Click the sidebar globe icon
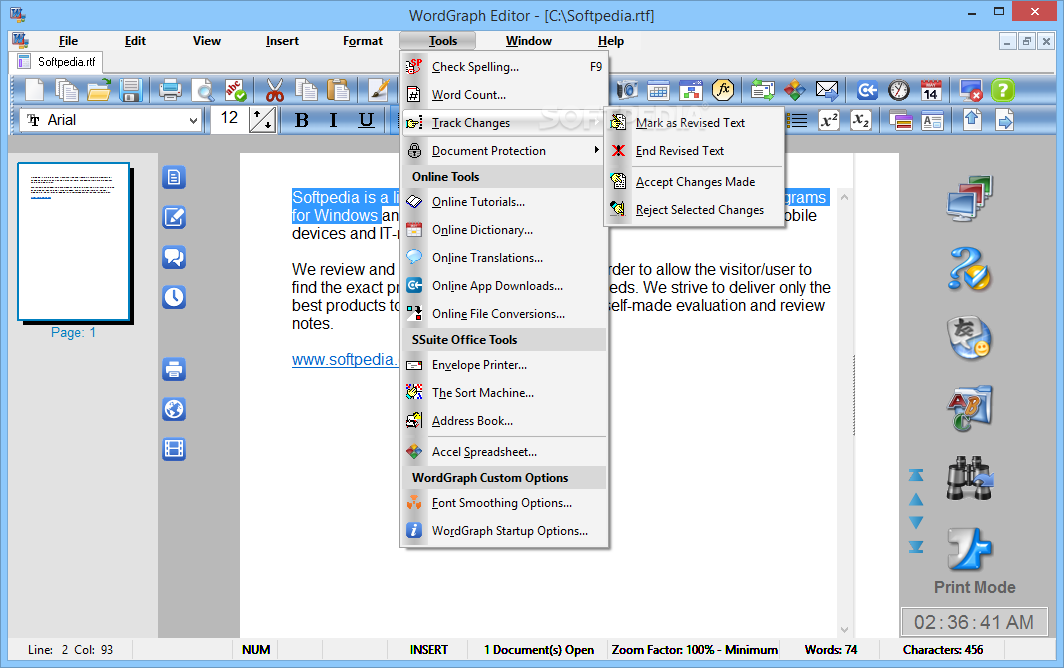The height and width of the screenshot is (668, 1064). [x=174, y=409]
